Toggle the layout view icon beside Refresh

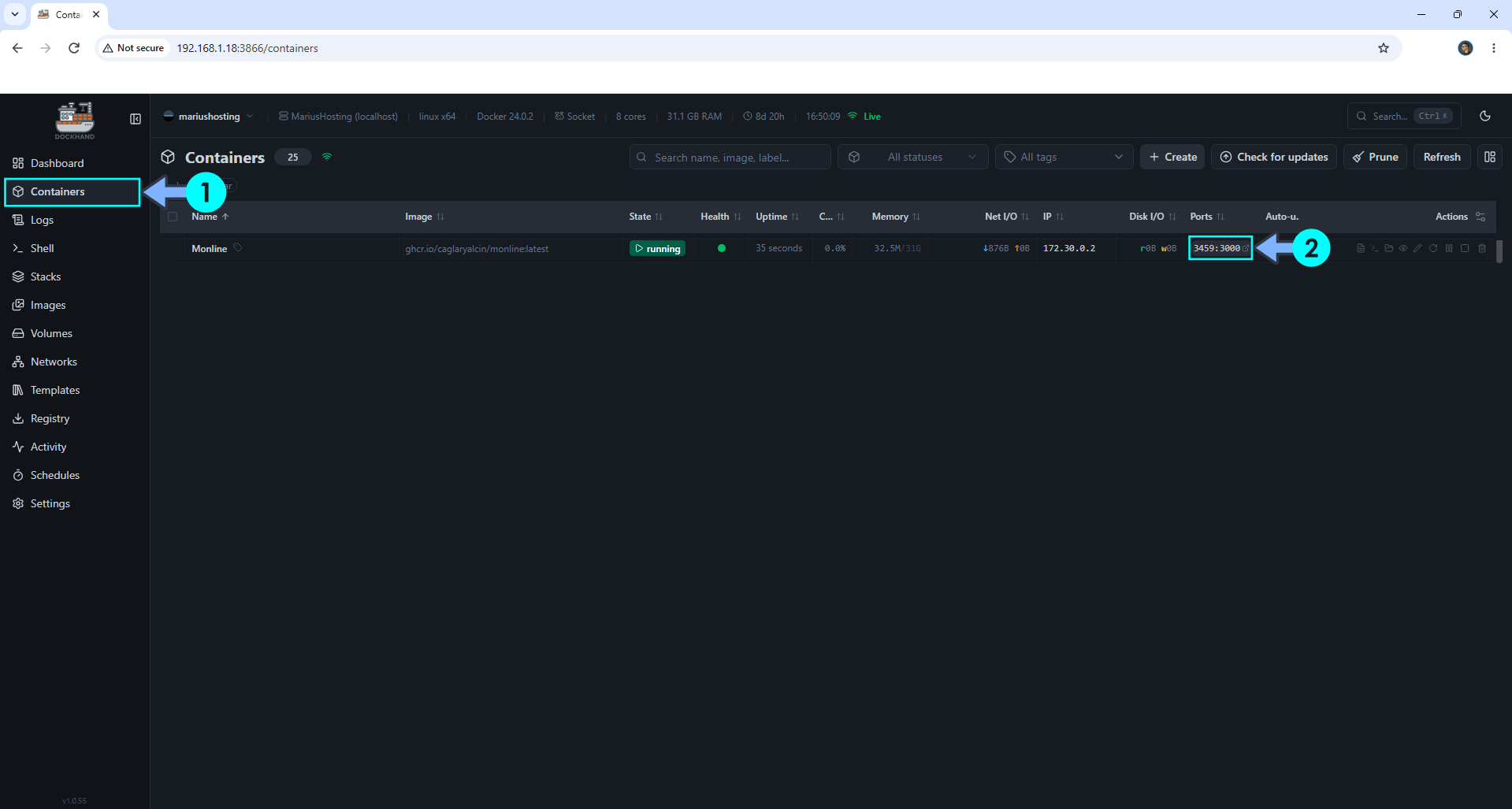click(x=1490, y=157)
